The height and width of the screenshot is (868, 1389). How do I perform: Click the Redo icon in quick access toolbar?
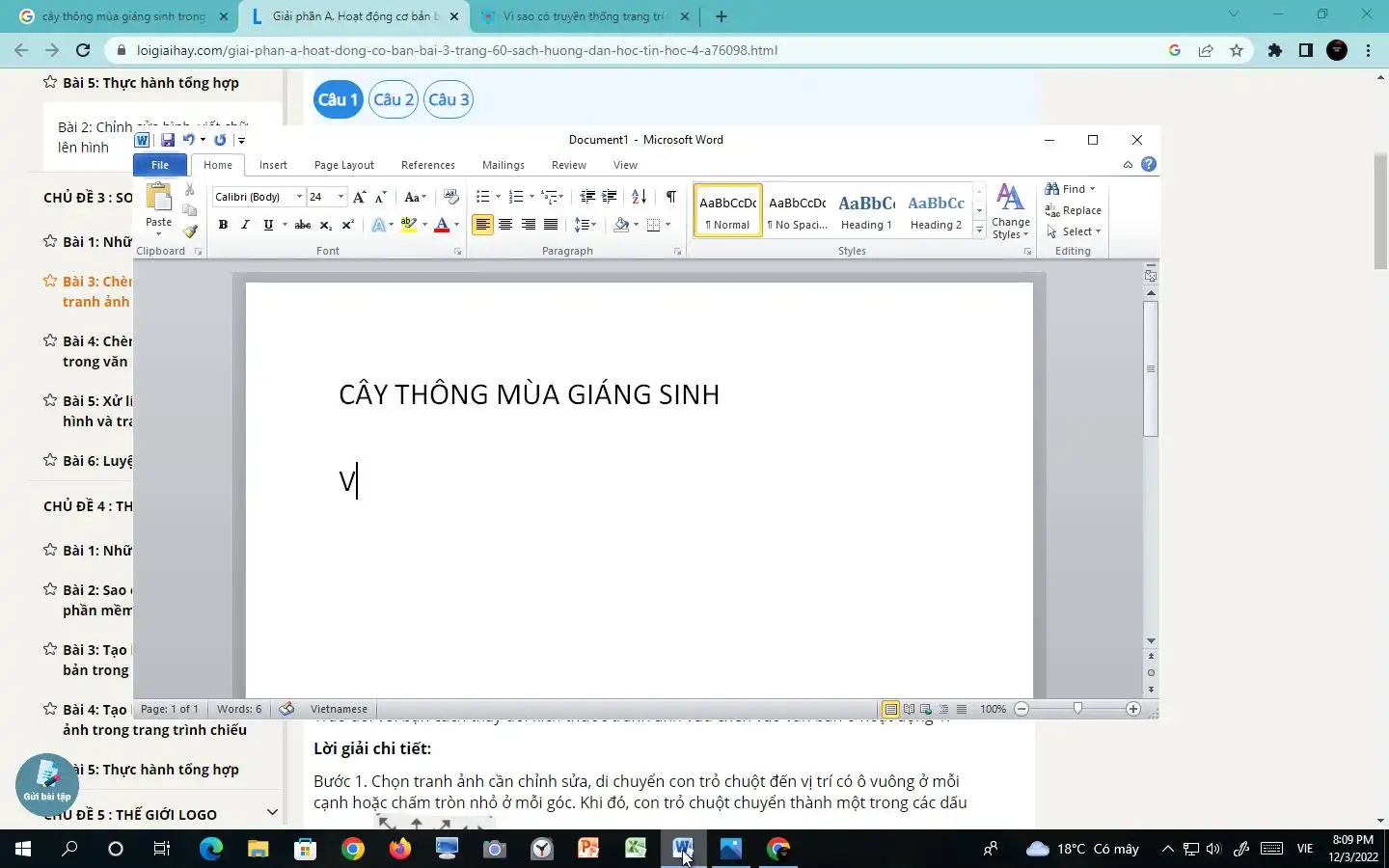point(220,140)
